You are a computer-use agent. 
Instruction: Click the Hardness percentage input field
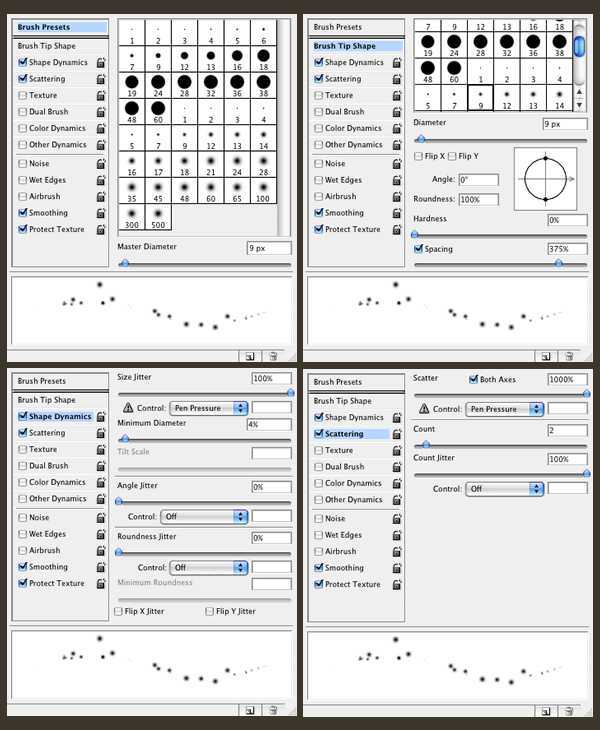pyautogui.click(x=566, y=219)
